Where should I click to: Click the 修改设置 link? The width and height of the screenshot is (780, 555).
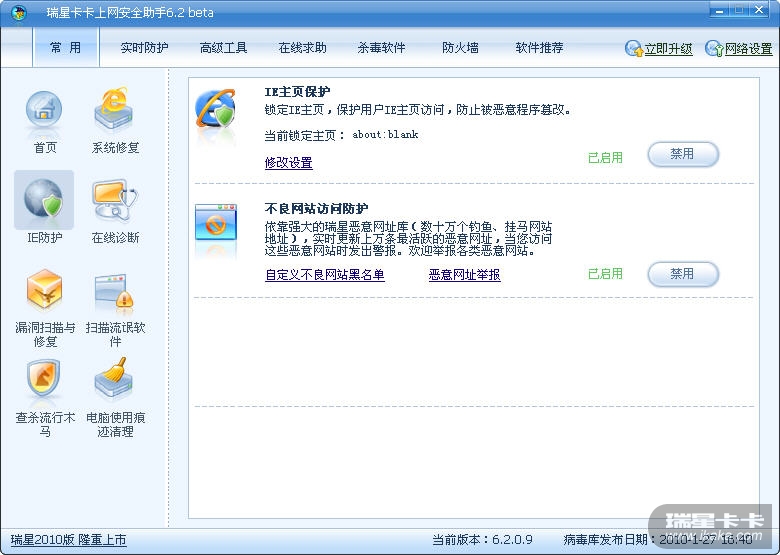tap(289, 163)
